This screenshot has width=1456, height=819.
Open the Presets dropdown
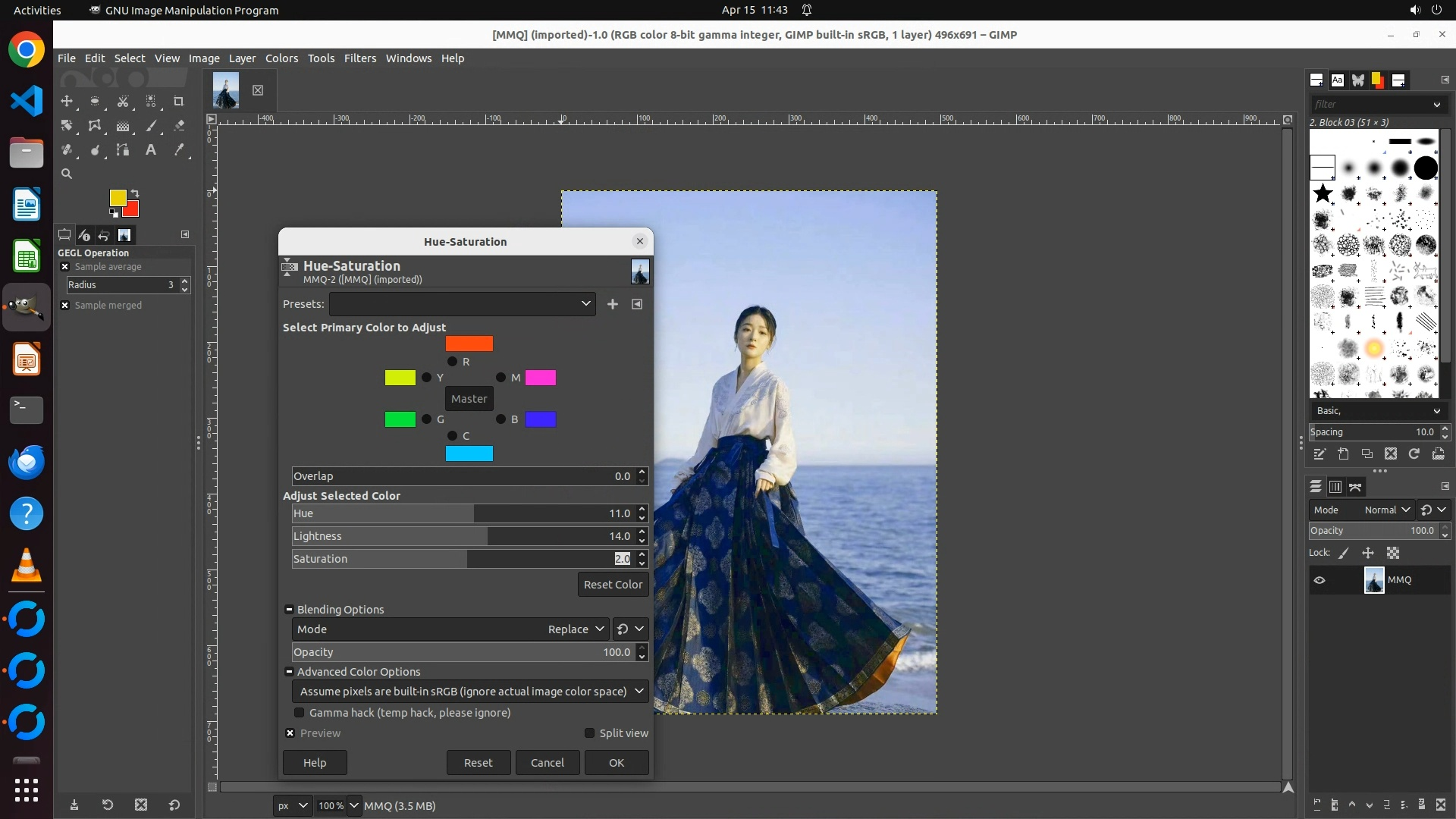tap(462, 304)
